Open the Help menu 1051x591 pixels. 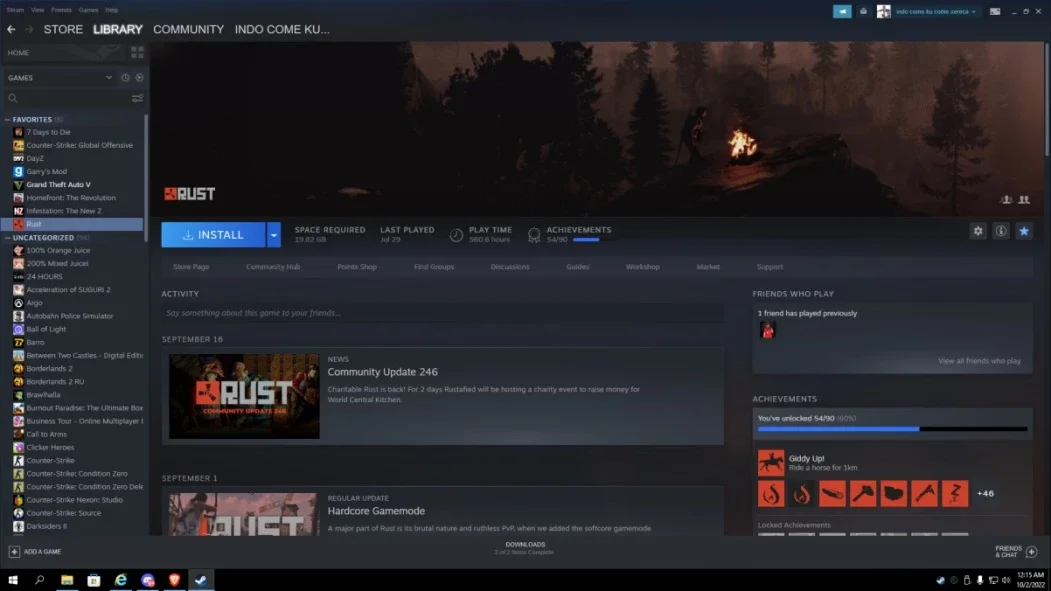[x=112, y=10]
